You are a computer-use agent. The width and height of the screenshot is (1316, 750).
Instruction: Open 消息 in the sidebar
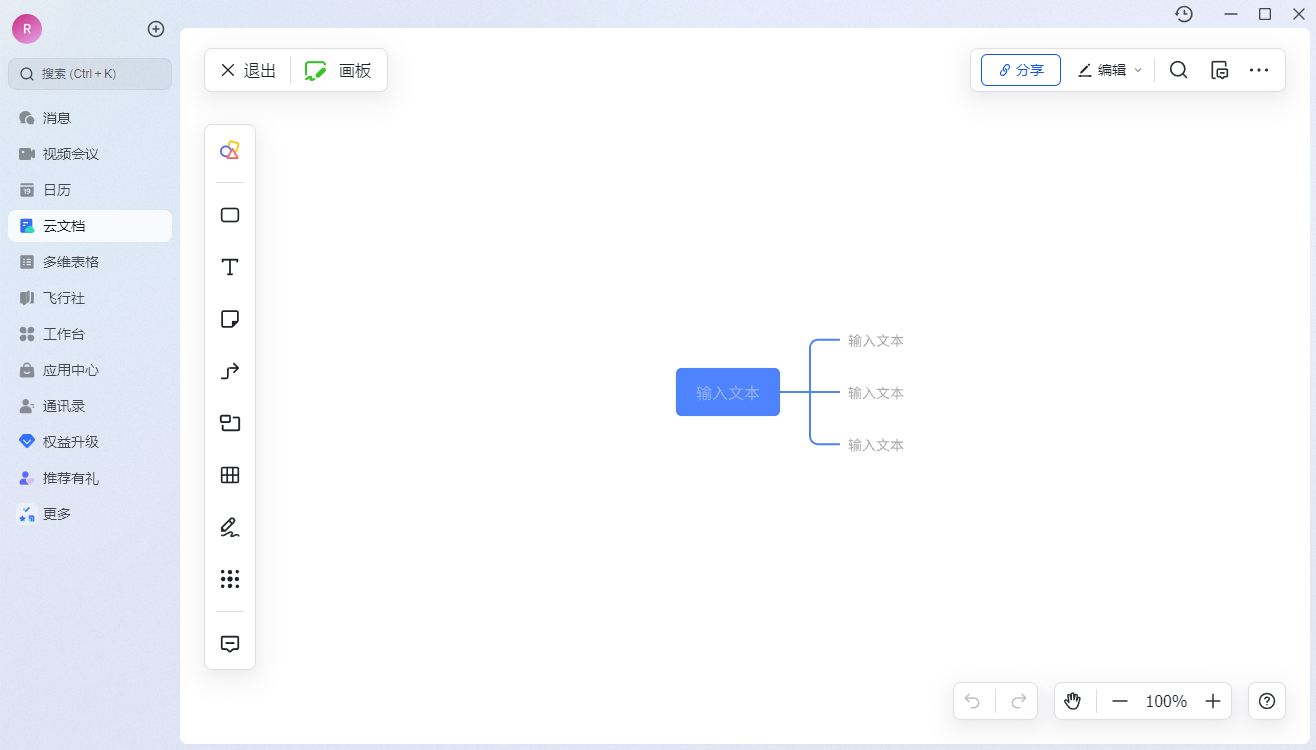tap(90, 118)
